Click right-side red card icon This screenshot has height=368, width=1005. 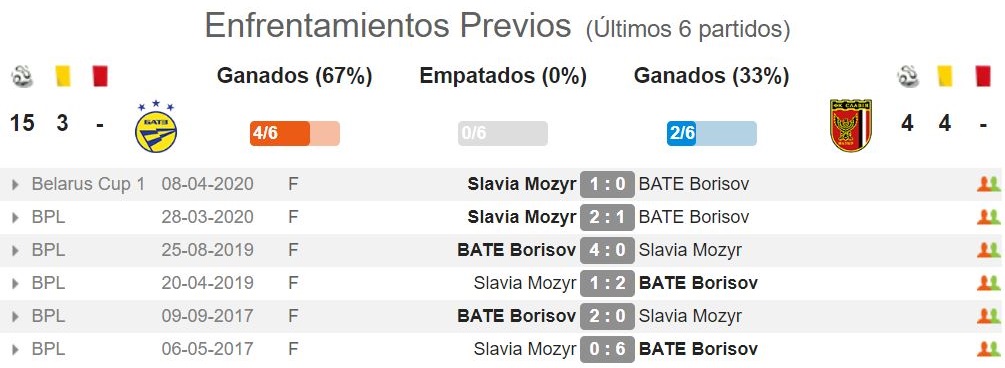click(983, 76)
